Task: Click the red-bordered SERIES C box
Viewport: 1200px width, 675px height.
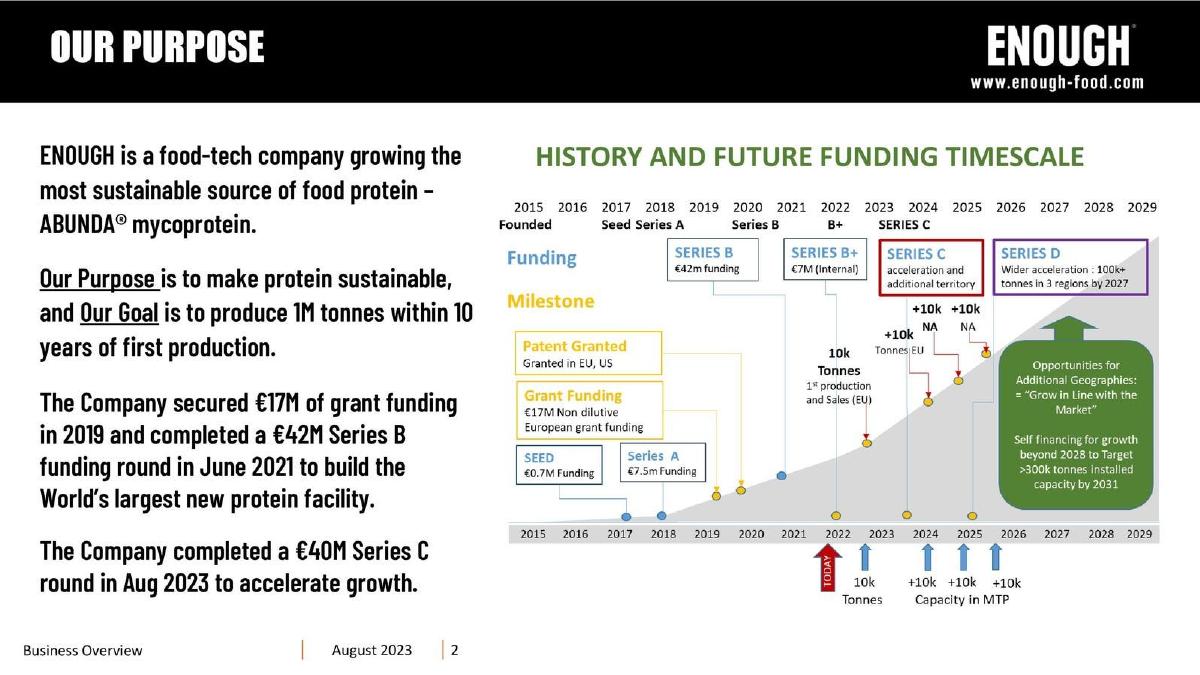Action: click(x=929, y=267)
